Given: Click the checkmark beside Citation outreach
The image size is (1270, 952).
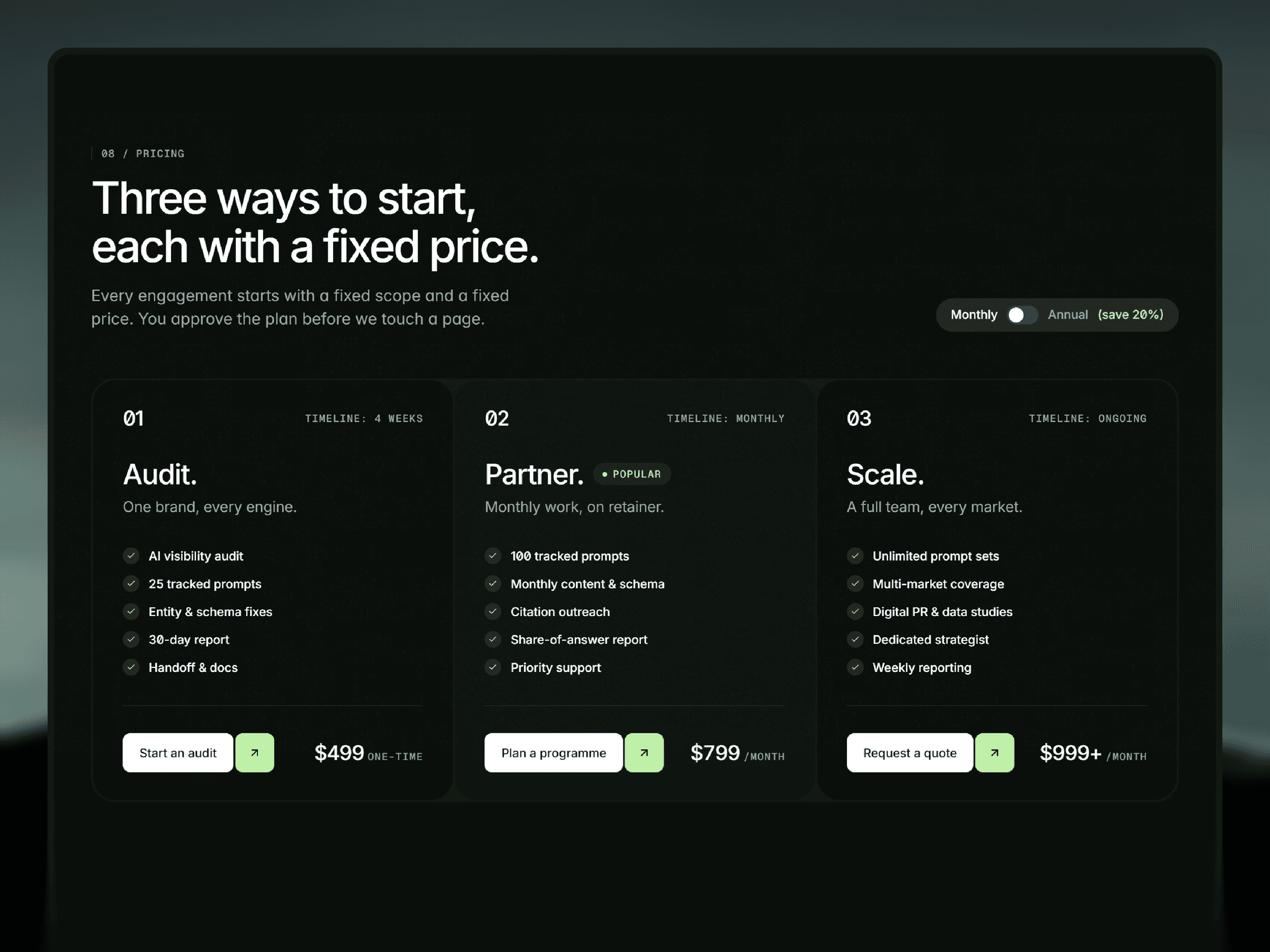Looking at the screenshot, I should point(493,611).
